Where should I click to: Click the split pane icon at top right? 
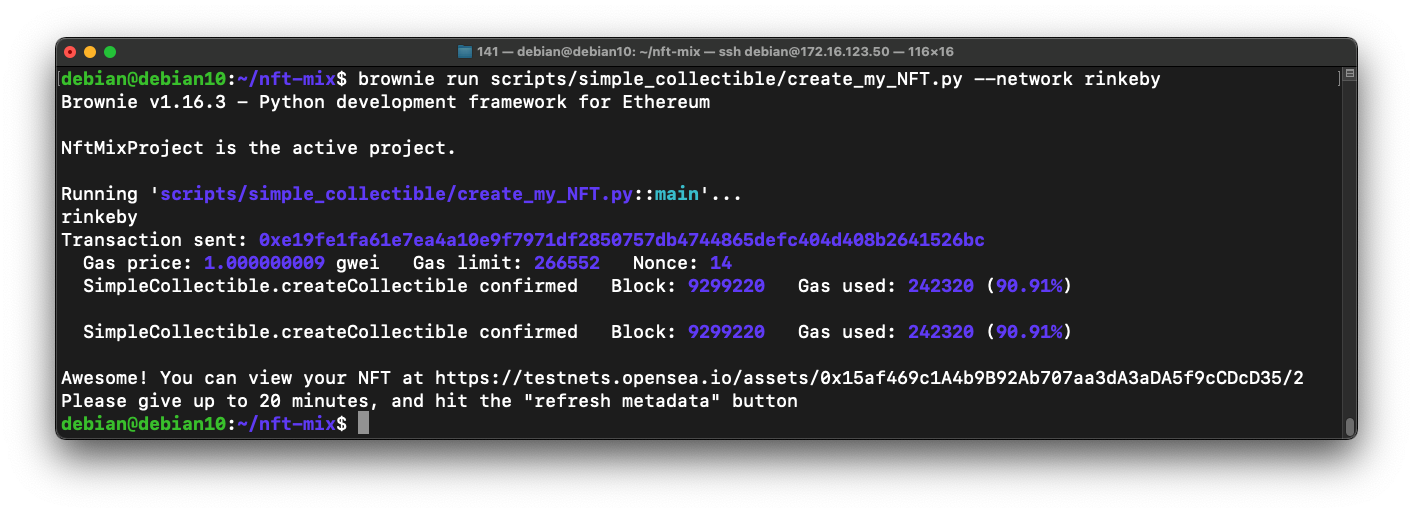pyautogui.click(x=1349, y=75)
